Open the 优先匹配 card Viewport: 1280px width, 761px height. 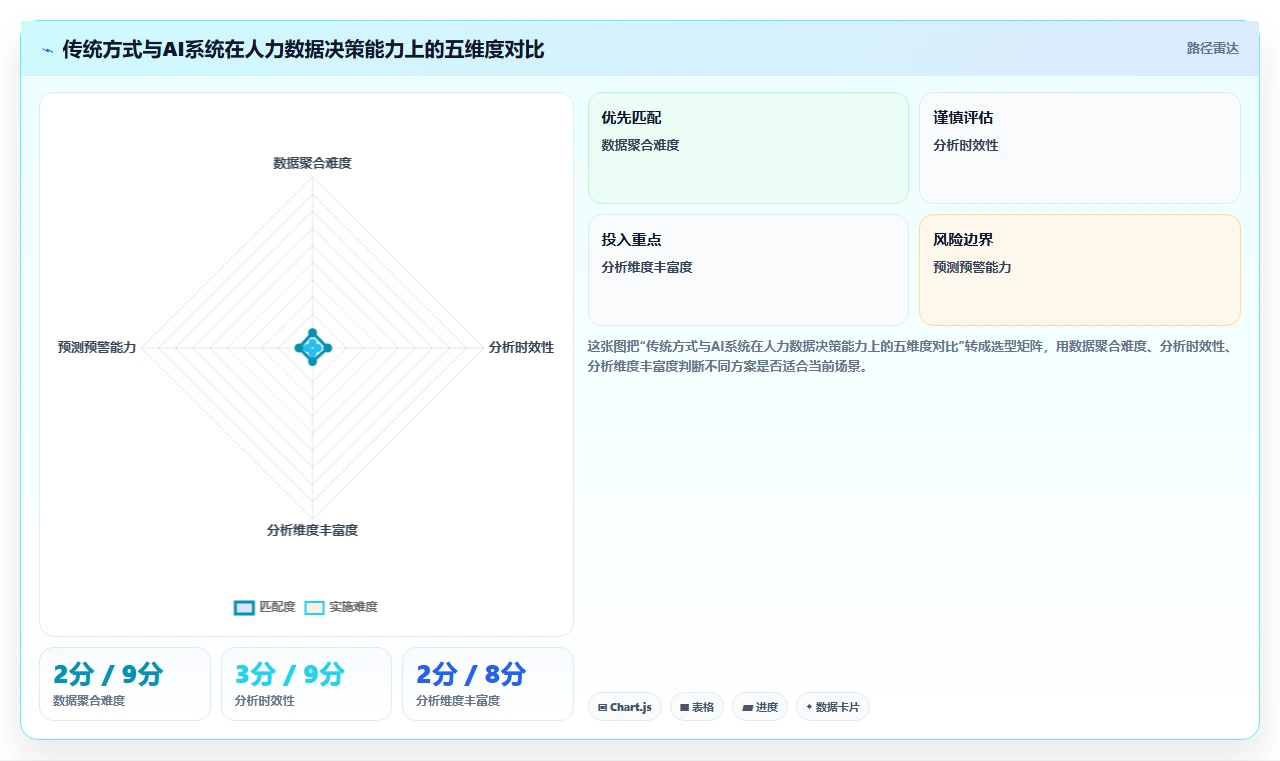tap(748, 148)
